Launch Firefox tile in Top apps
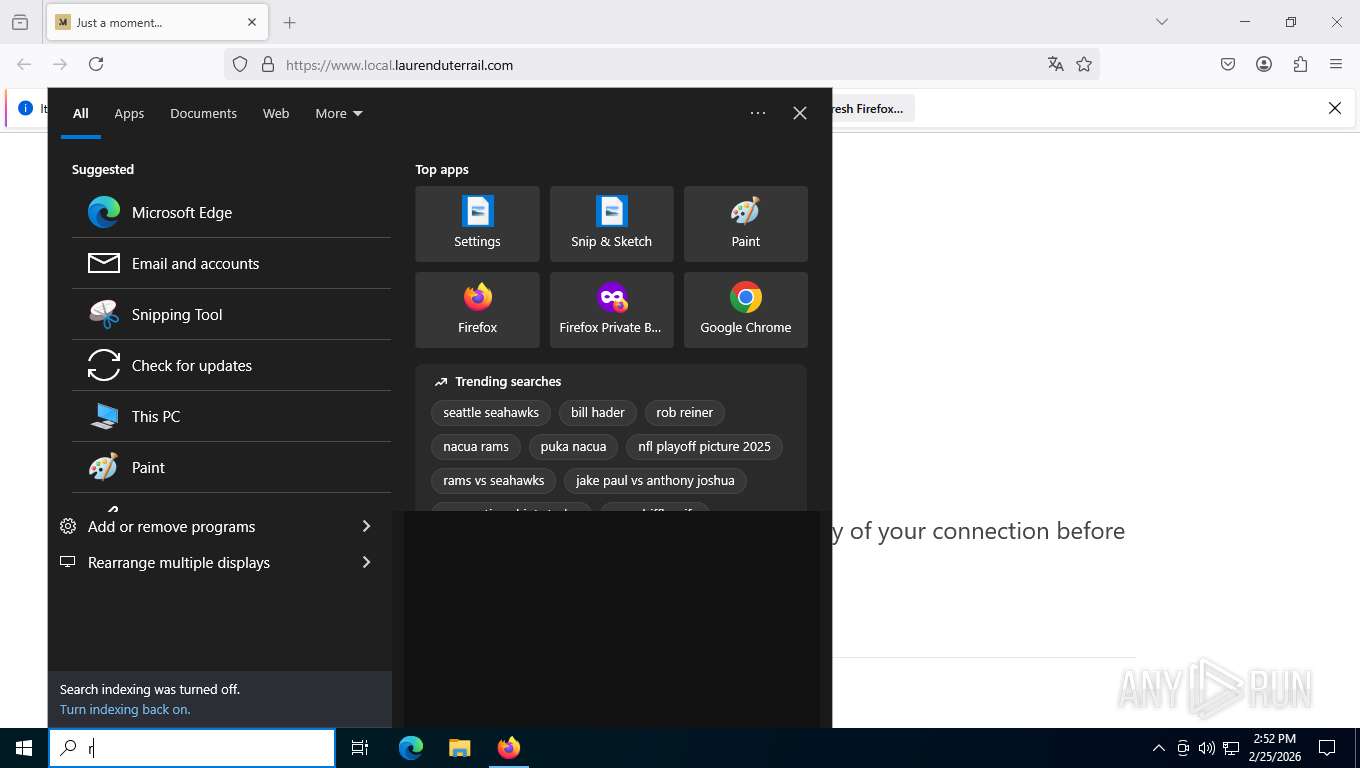The image size is (1360, 768). tap(477, 310)
